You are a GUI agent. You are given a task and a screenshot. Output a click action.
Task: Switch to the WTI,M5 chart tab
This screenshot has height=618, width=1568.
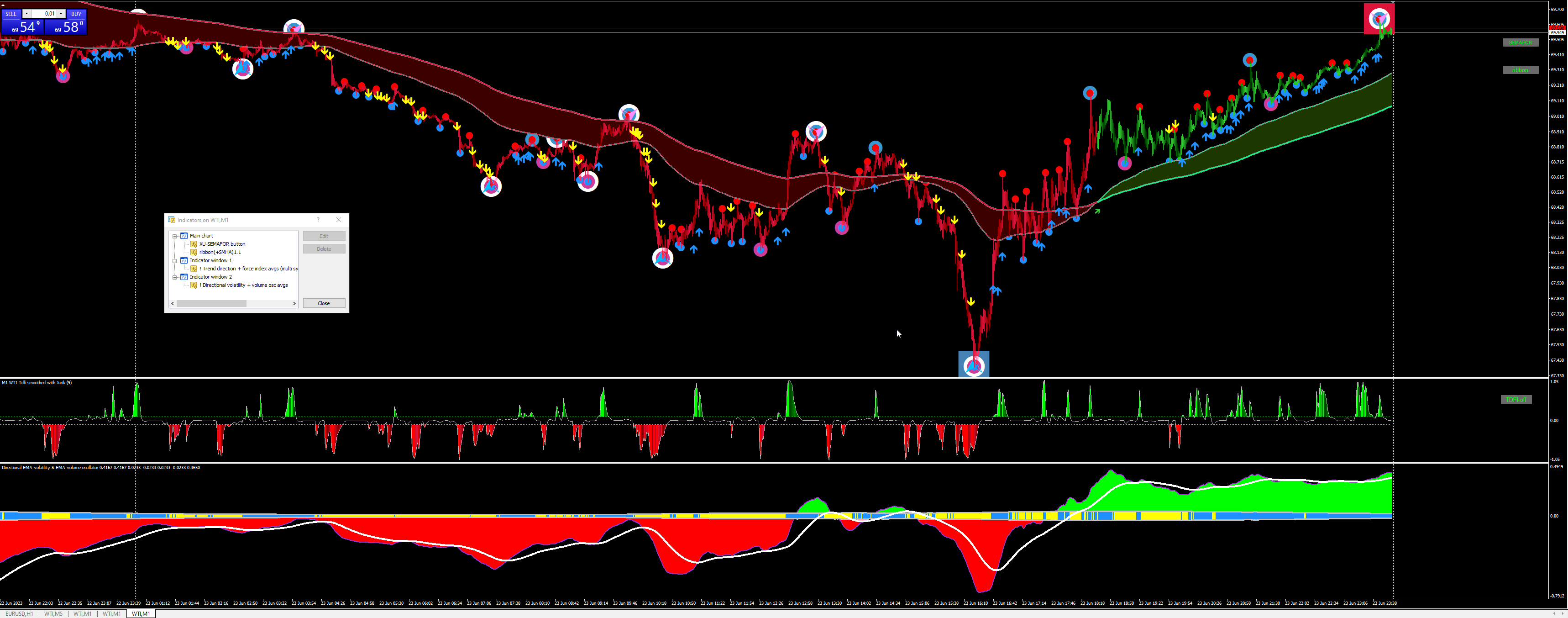pyautogui.click(x=53, y=614)
